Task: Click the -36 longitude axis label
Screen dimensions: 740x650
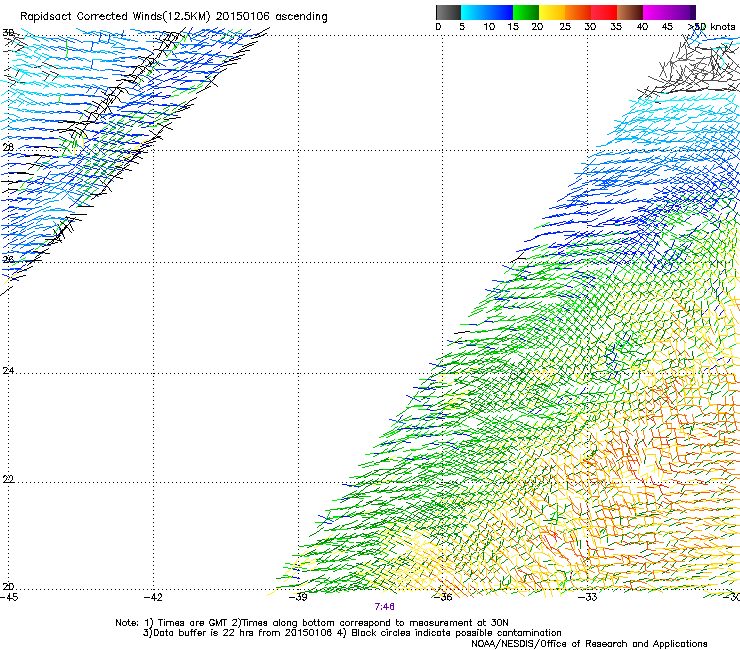Action: (443, 597)
